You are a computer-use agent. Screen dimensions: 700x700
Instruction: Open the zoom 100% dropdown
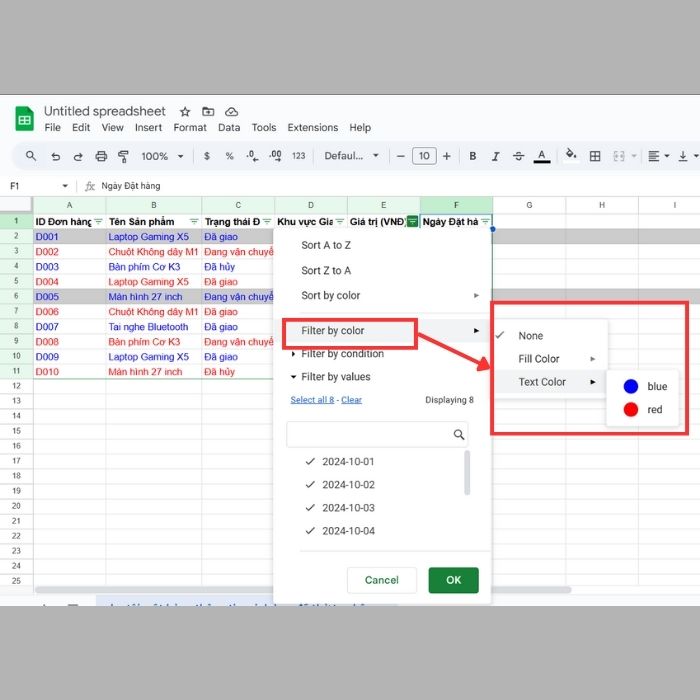click(162, 156)
